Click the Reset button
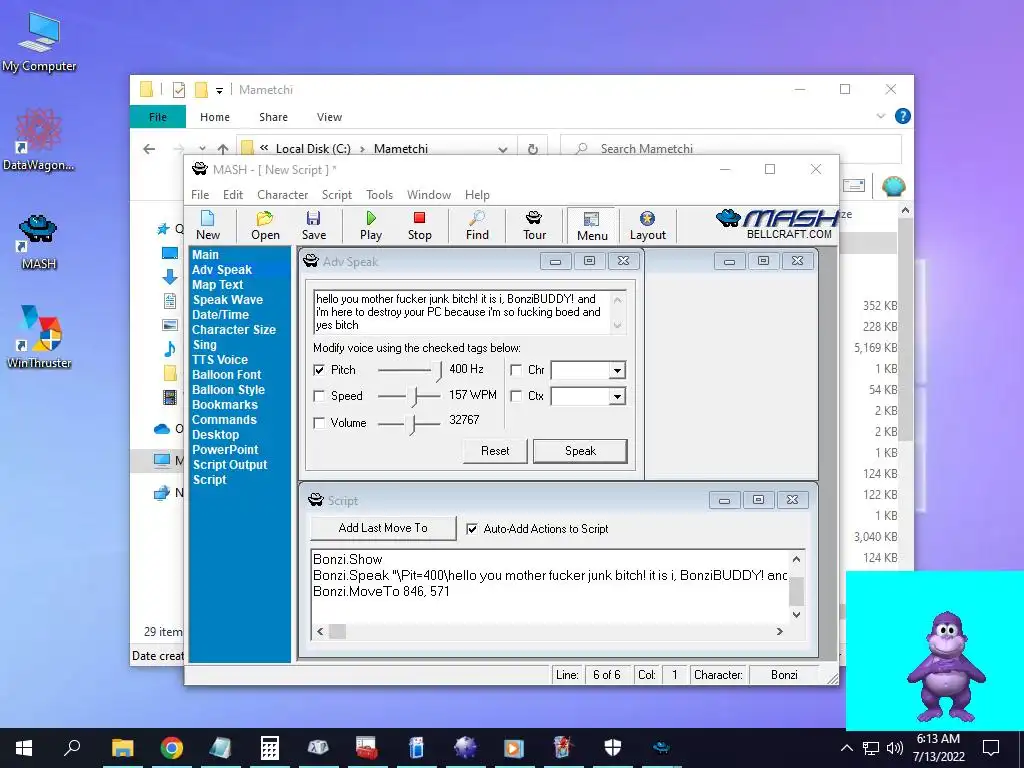The height and width of the screenshot is (768, 1024). coord(495,451)
